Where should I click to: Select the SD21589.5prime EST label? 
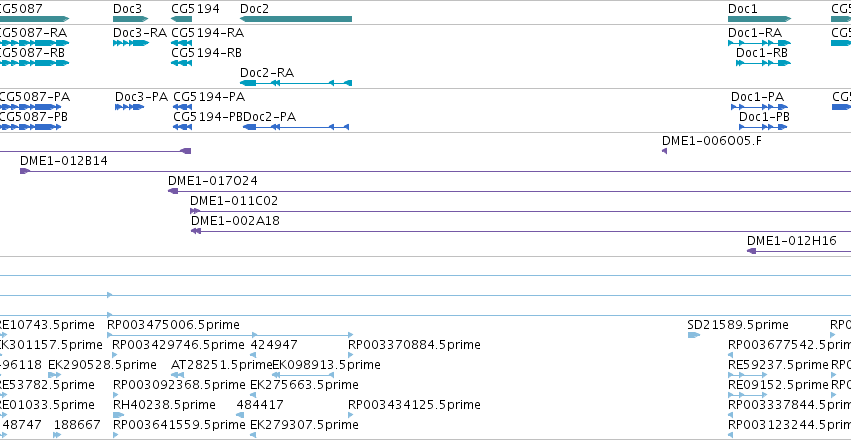(738, 325)
